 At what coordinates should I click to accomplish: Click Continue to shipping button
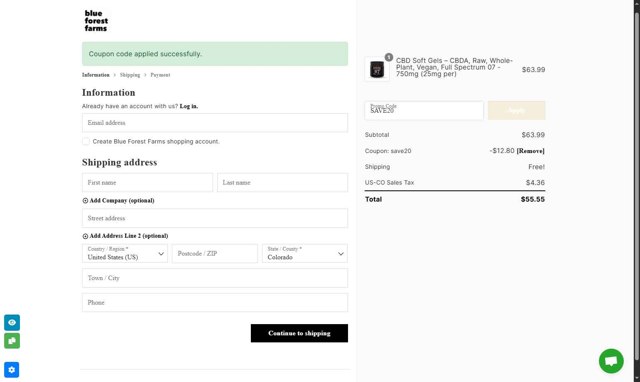(x=300, y=333)
